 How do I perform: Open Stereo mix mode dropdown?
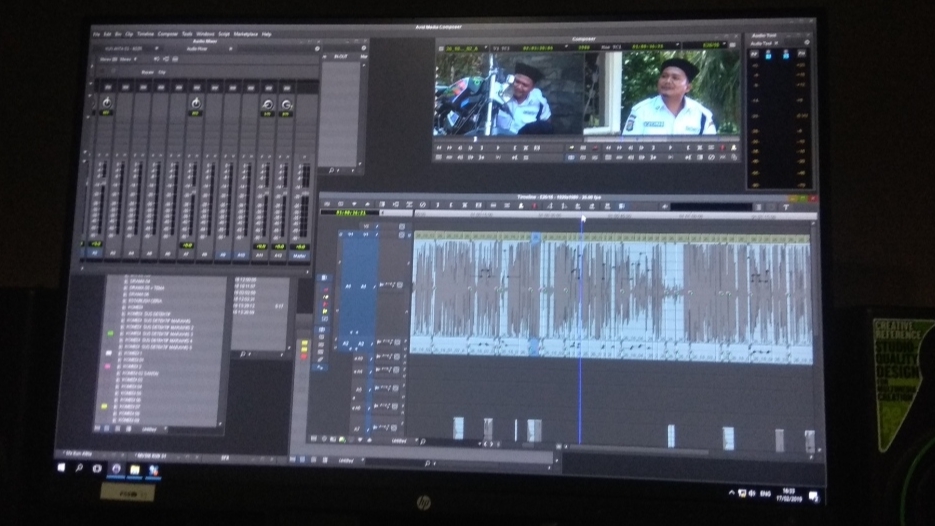135,60
